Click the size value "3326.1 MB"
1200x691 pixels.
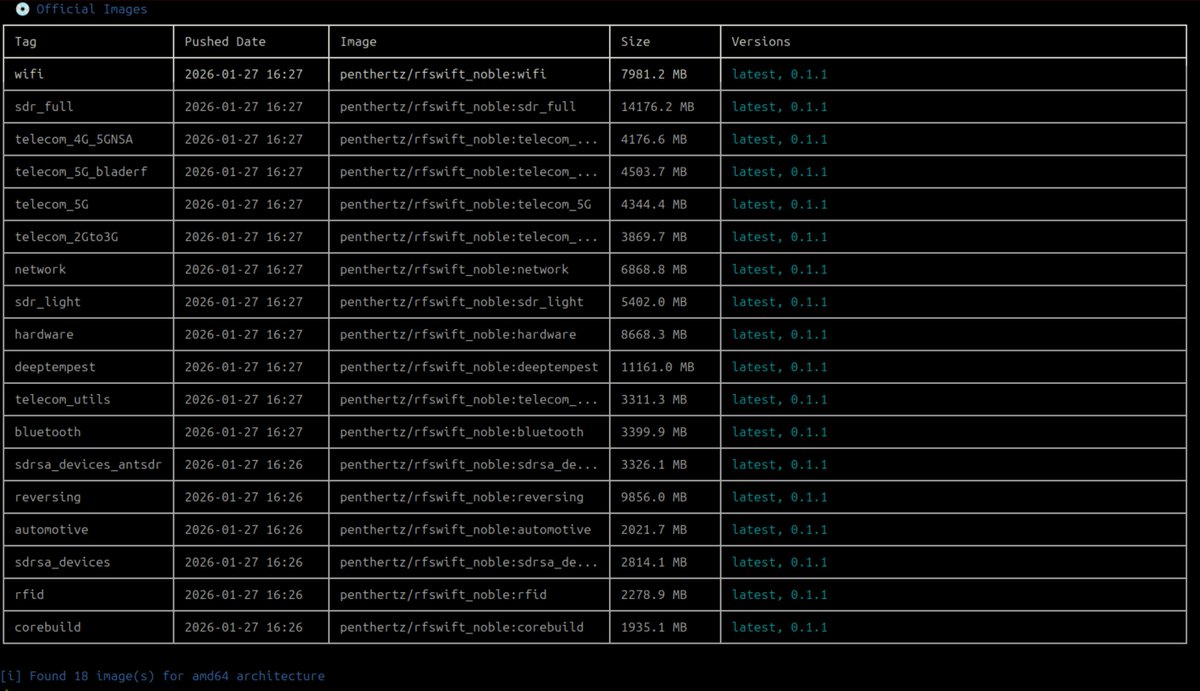pos(653,464)
